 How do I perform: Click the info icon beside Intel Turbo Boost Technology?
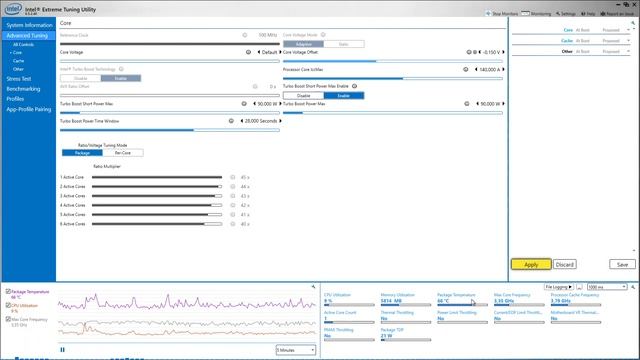pyautogui.click(x=121, y=69)
